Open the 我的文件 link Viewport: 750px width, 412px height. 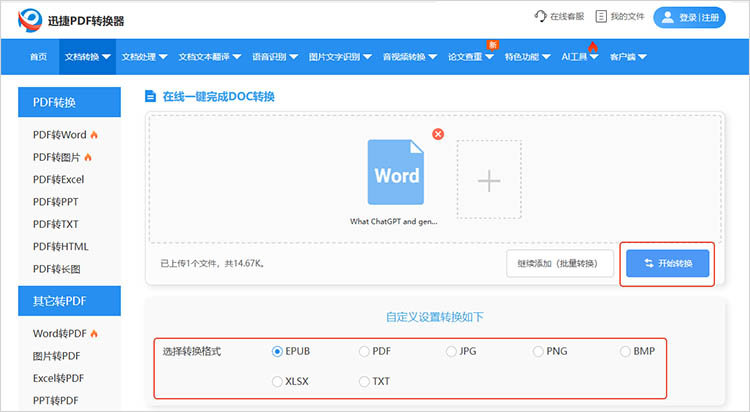tap(627, 17)
